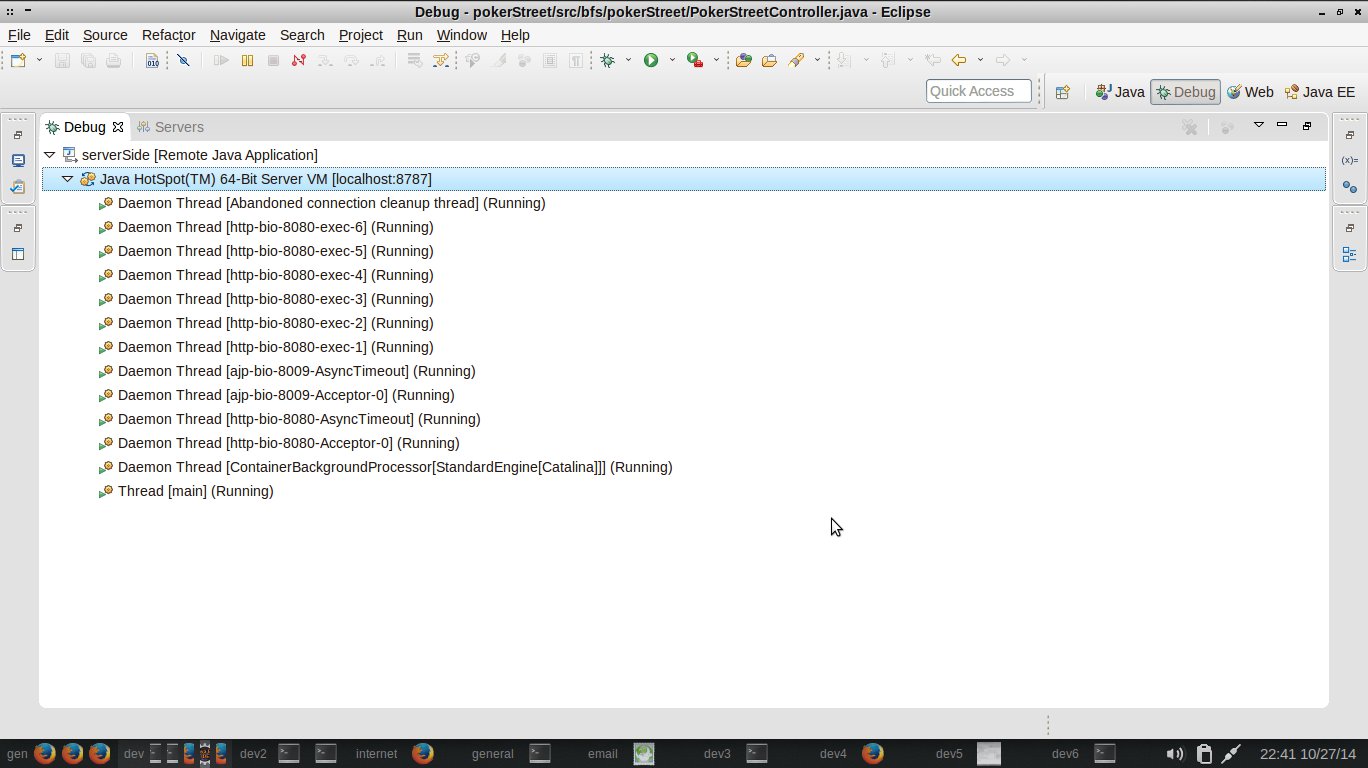Click the green Run play button in the toolbar
The image size is (1368, 768).
coord(651,61)
